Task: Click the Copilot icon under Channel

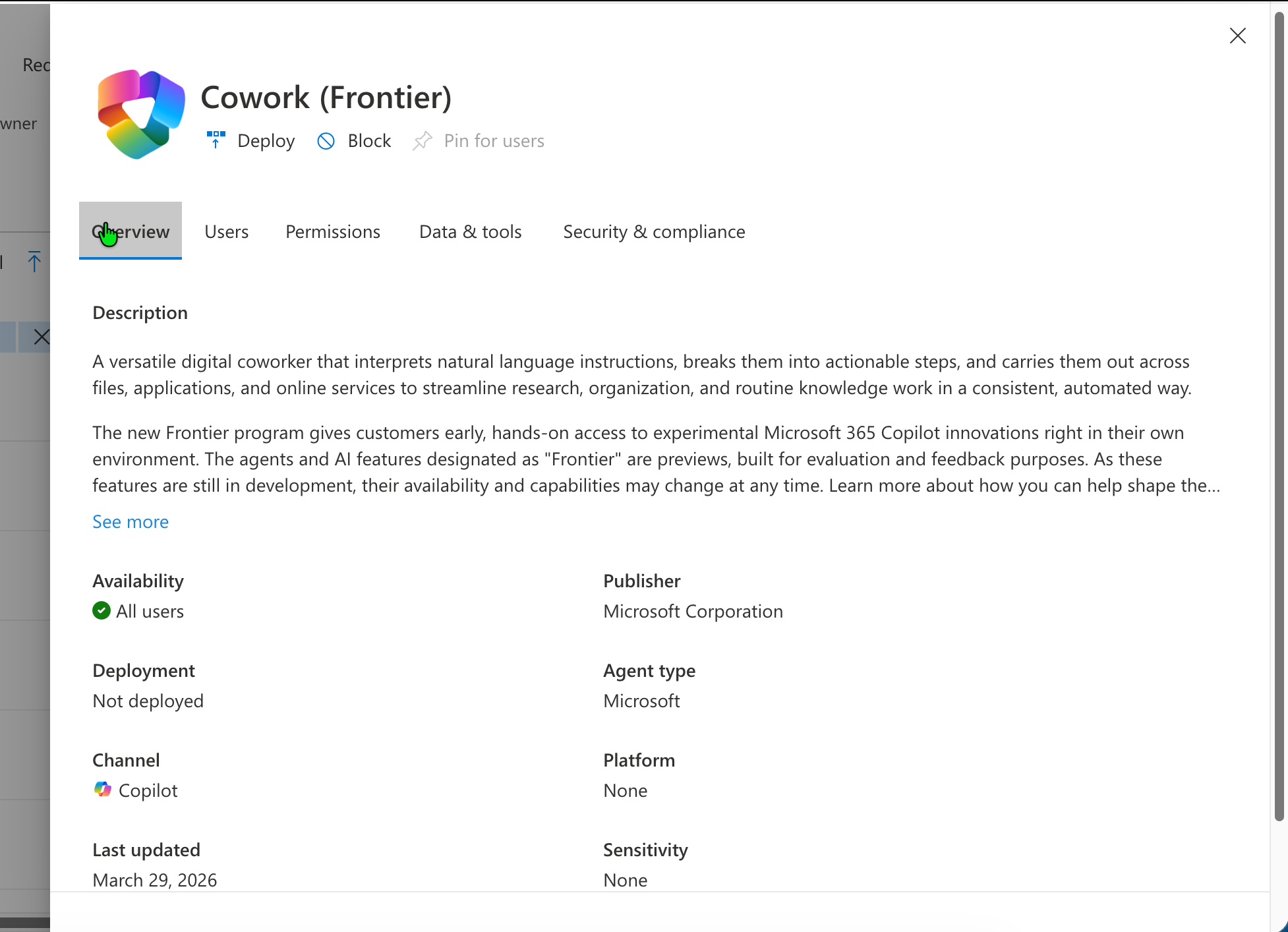Action: click(103, 790)
